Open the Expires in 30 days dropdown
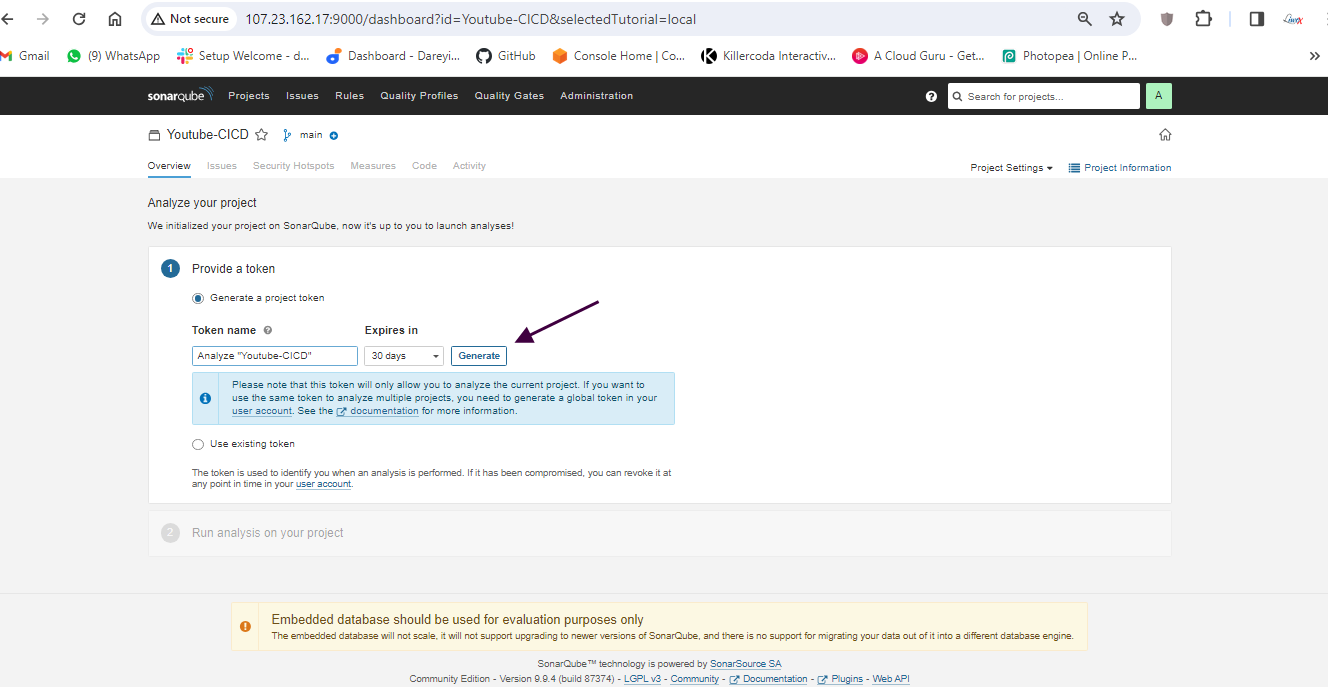The height and width of the screenshot is (687, 1328). tap(404, 356)
